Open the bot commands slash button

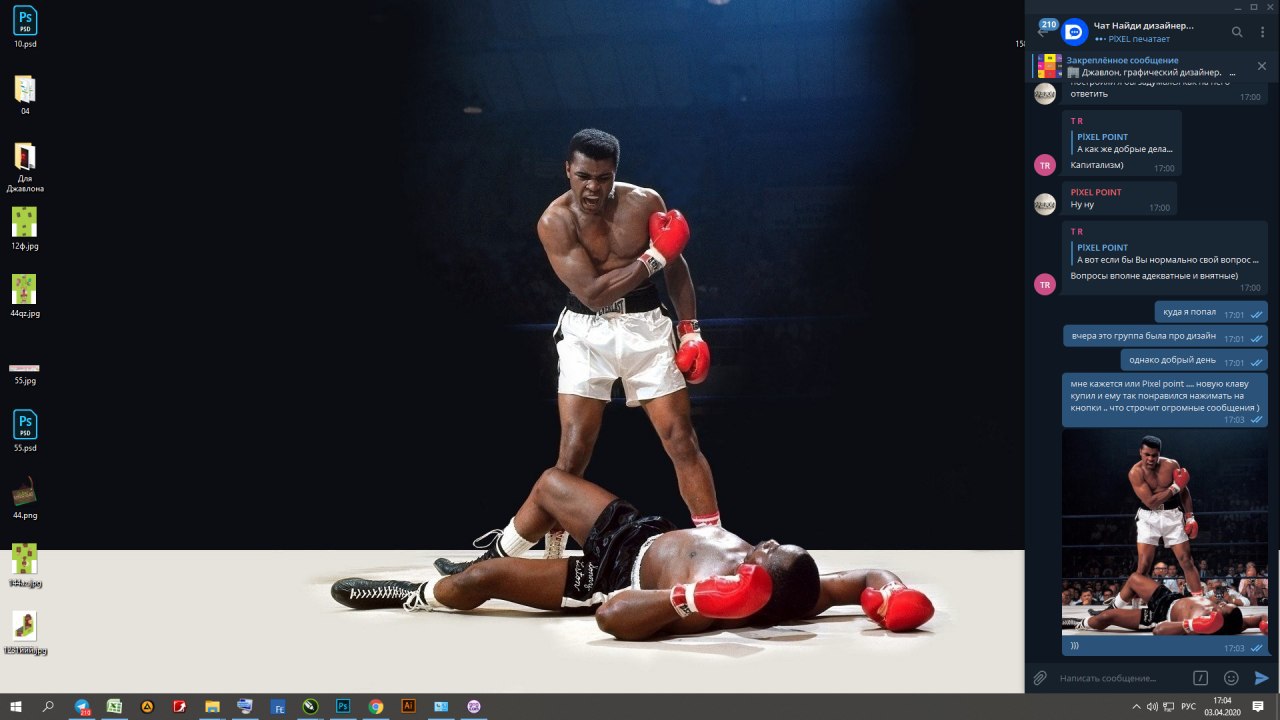1201,678
